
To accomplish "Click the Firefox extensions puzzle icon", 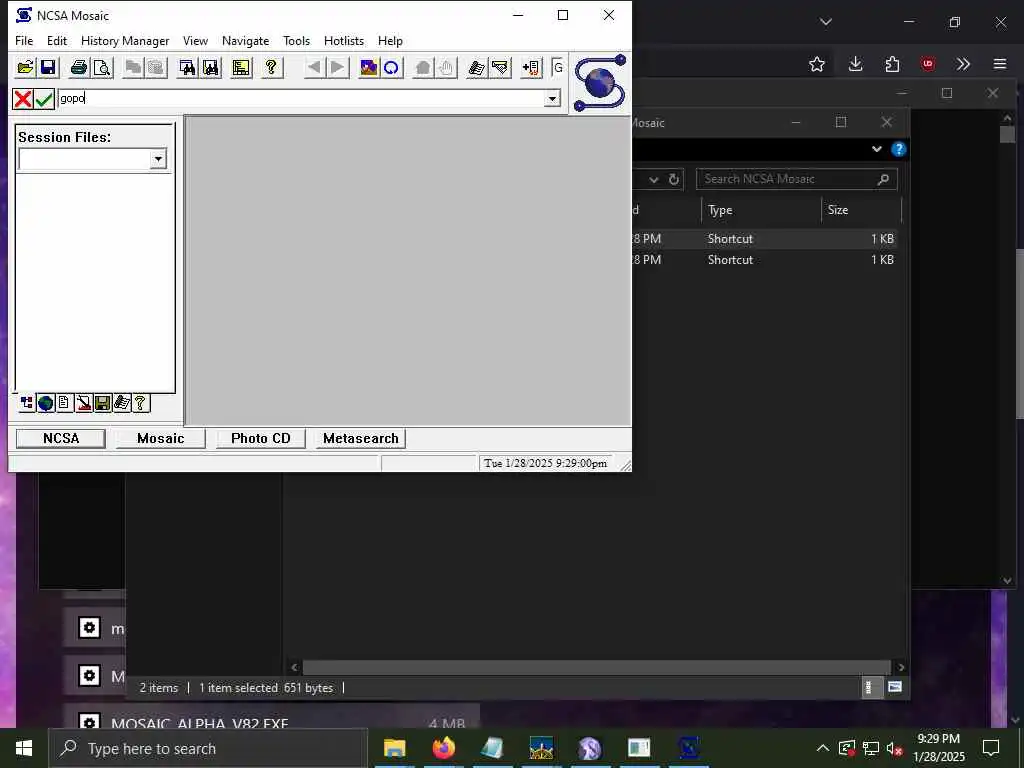I will (x=892, y=64).
